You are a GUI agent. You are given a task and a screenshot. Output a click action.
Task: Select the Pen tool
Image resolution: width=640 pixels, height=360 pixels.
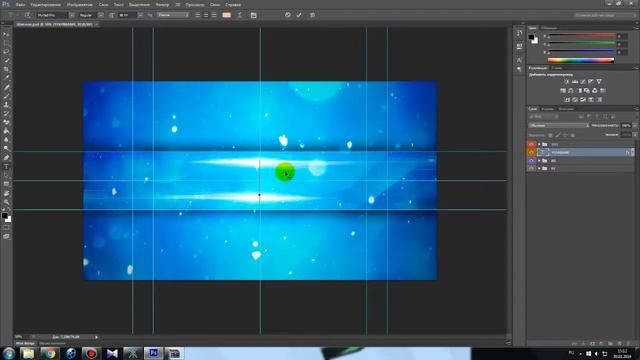[x=6, y=158]
